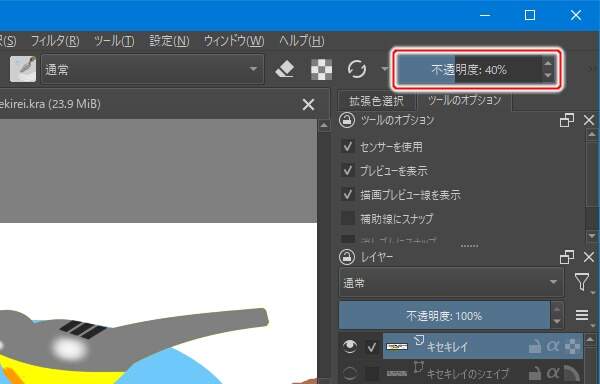Viewport: 600px width, 384px height.
Task: Toggle alpha lock on キセキレイ layer
Action: click(x=552, y=347)
